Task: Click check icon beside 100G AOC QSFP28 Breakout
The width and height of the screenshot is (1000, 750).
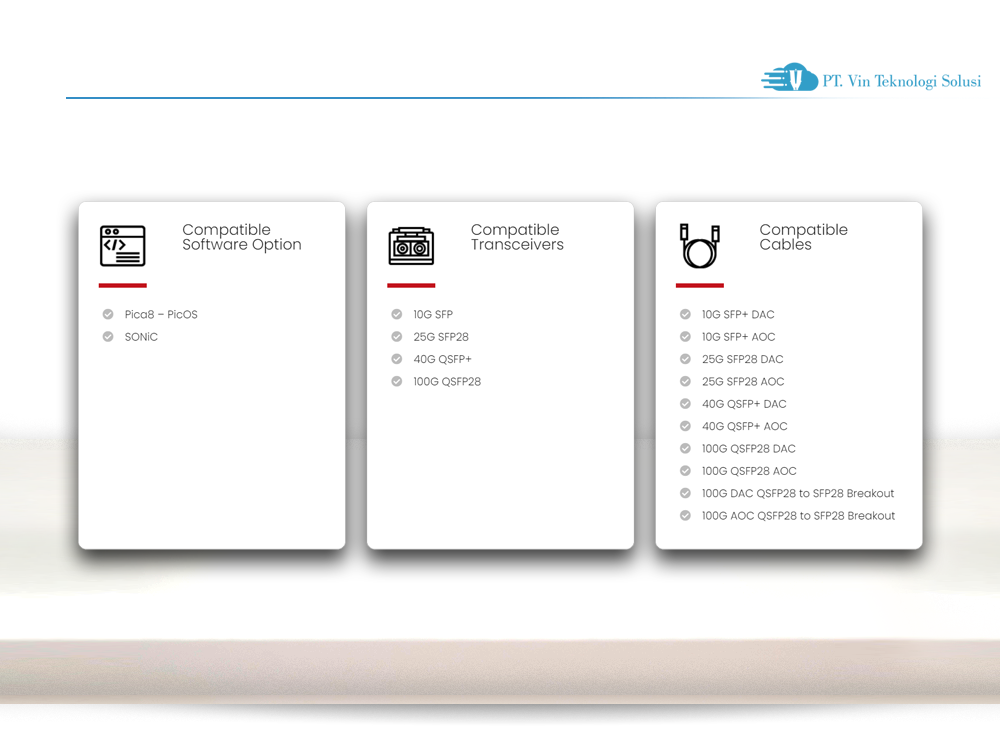Action: [x=685, y=515]
